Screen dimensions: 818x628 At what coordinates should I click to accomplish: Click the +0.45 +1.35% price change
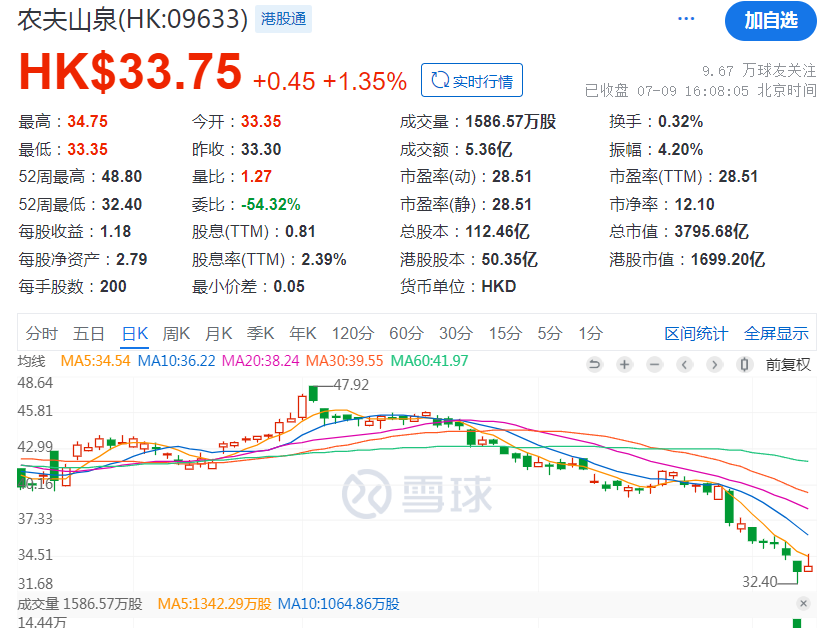click(330, 81)
